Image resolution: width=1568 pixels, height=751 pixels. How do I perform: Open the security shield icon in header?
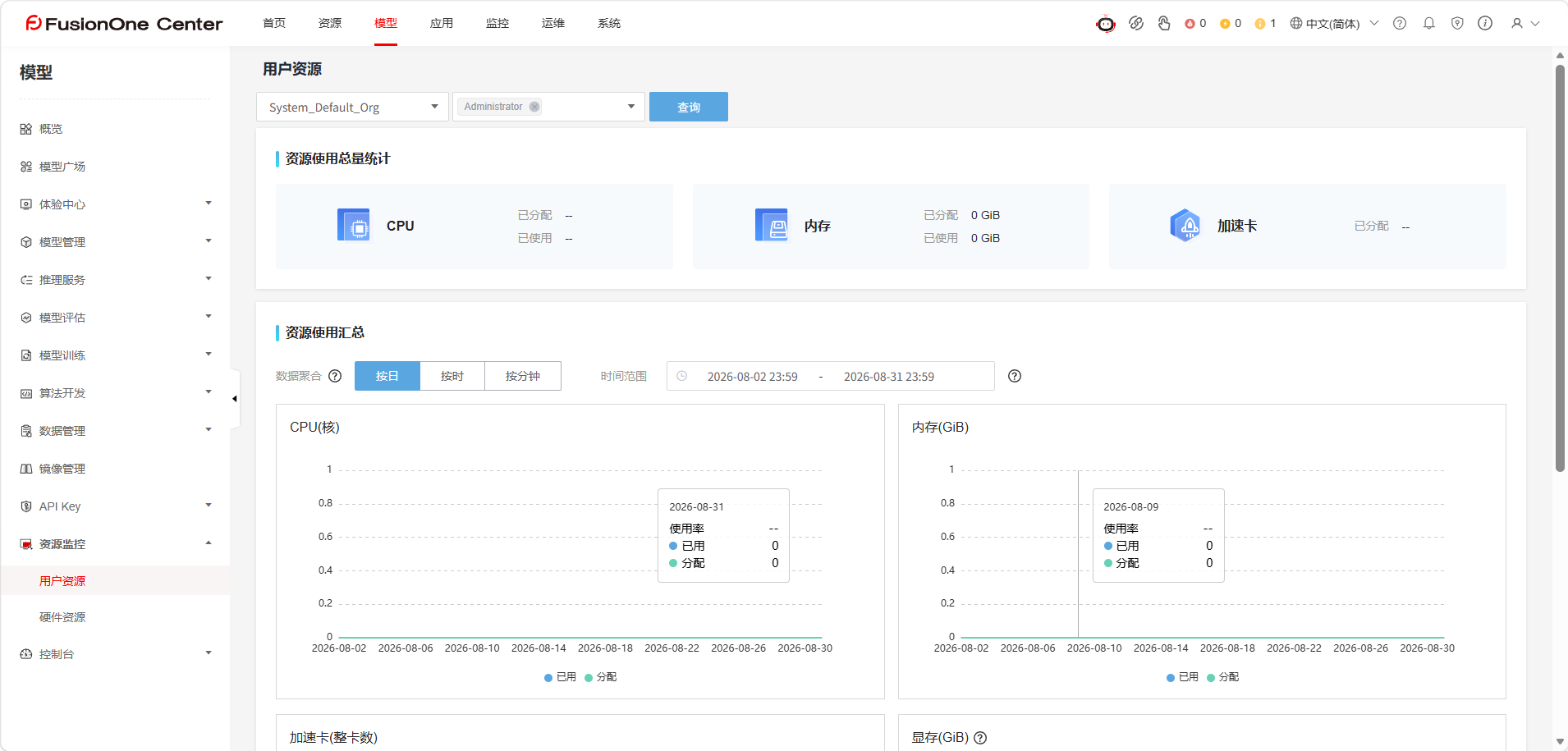[x=1457, y=23]
